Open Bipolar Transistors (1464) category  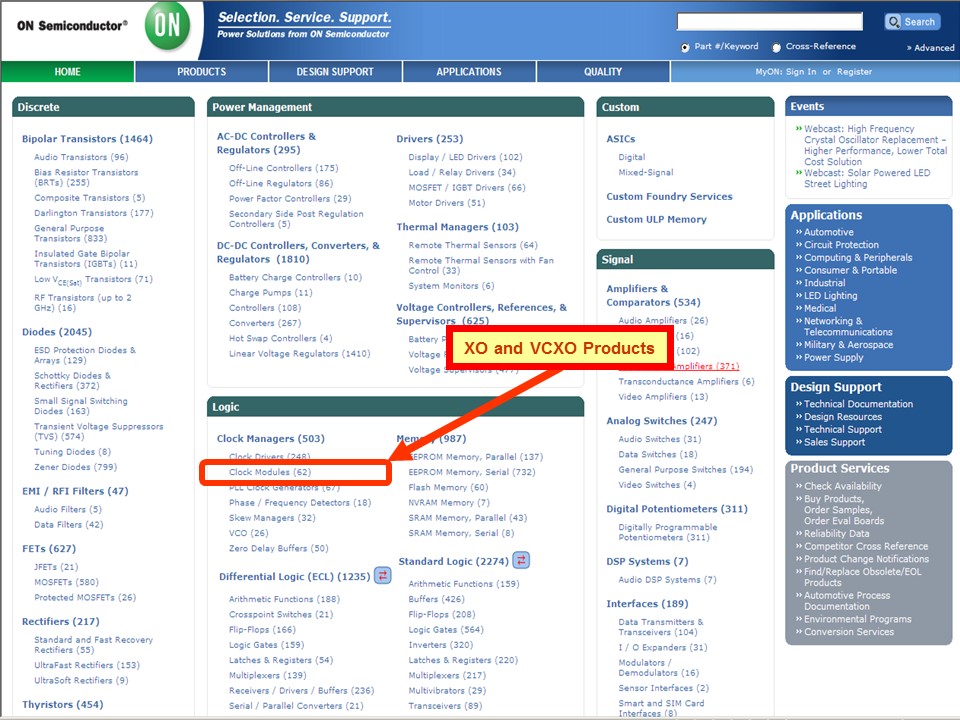(x=87, y=139)
